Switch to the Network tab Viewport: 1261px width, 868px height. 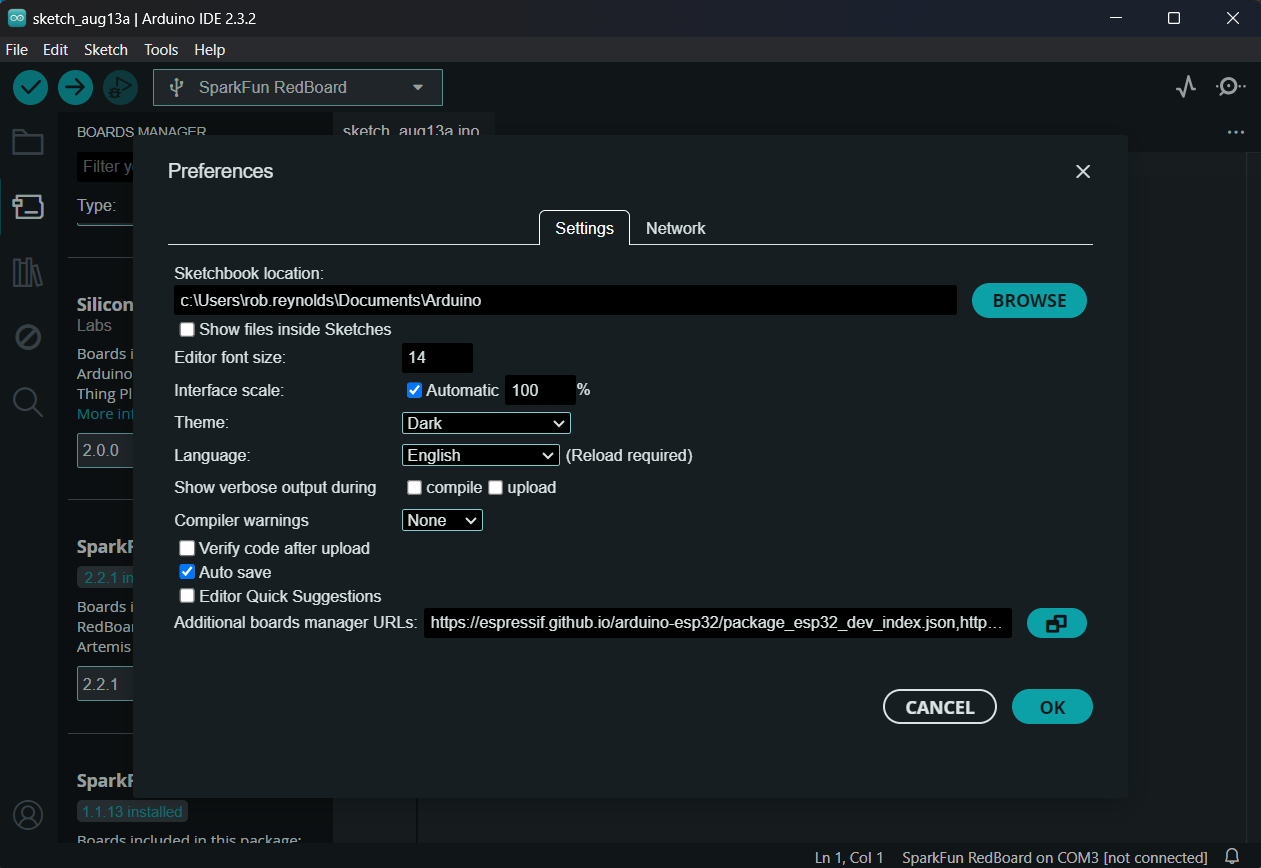pyautogui.click(x=675, y=228)
